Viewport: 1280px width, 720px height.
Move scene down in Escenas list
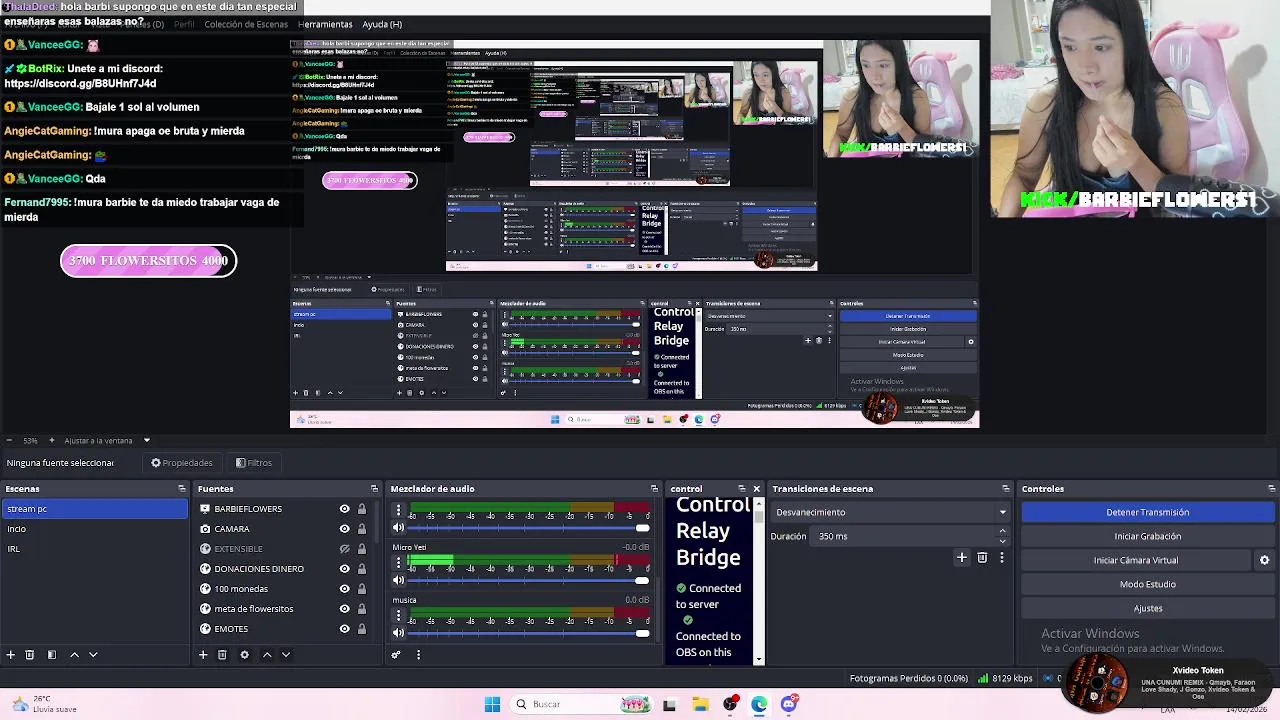93,654
